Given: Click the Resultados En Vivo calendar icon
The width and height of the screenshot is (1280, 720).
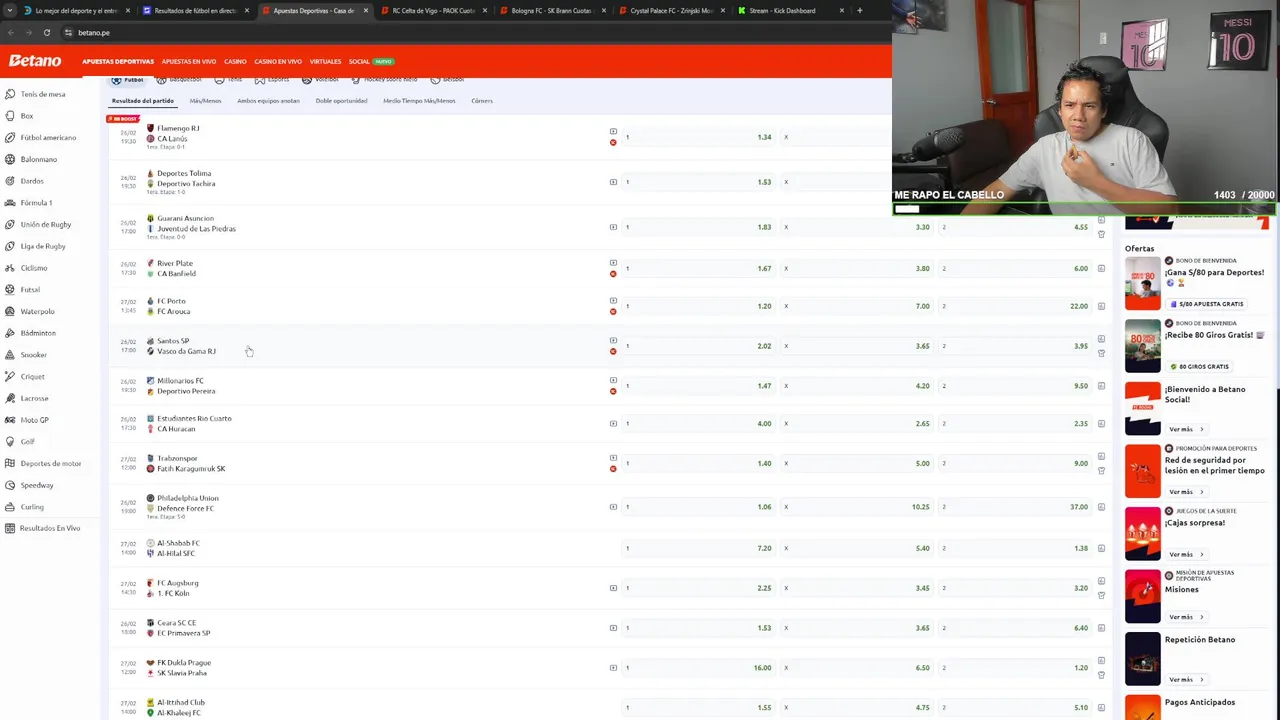Looking at the screenshot, I should [x=10, y=528].
